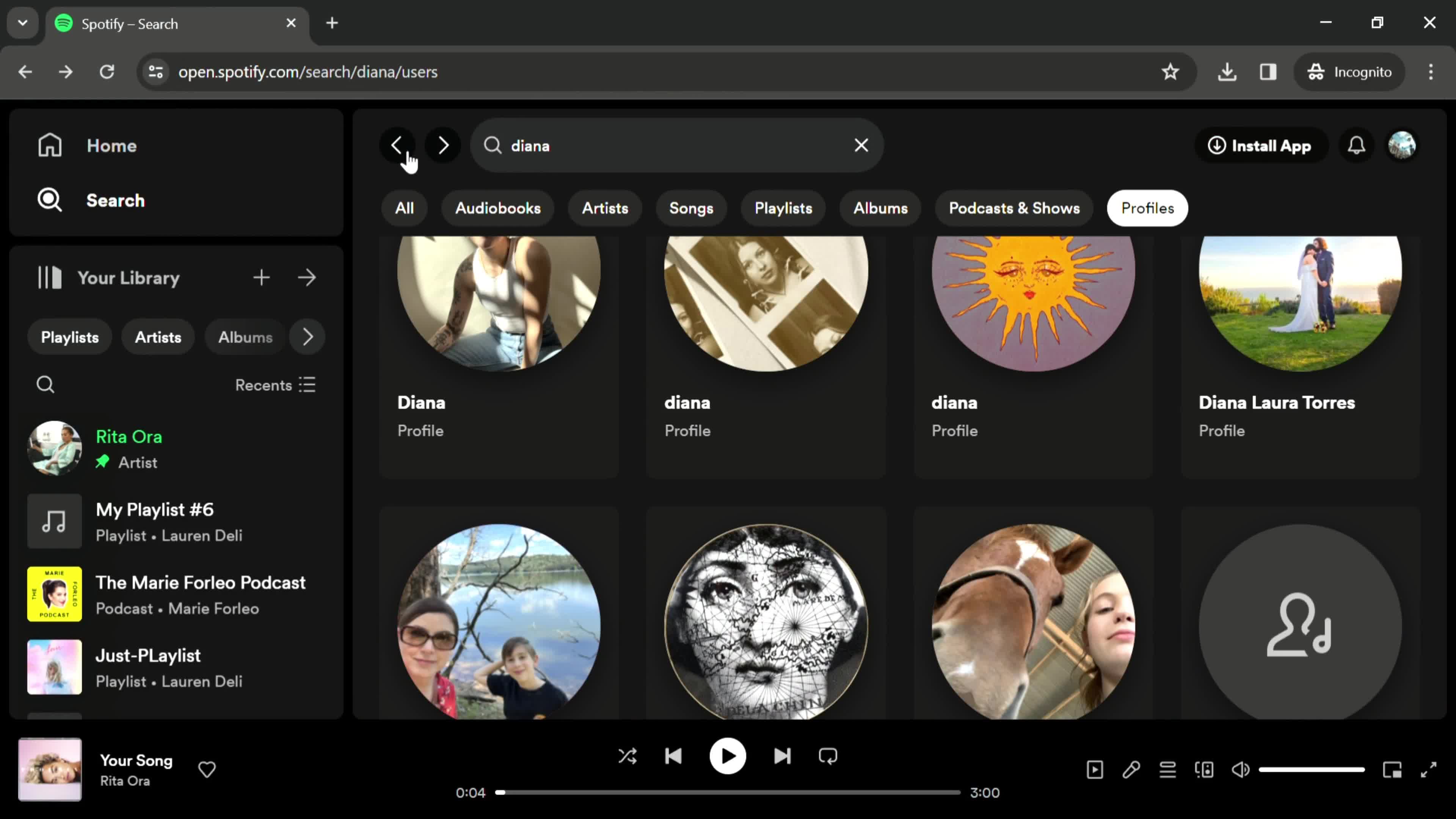Go forward using the app's forward arrow
This screenshot has height=819, width=1456.
443,145
